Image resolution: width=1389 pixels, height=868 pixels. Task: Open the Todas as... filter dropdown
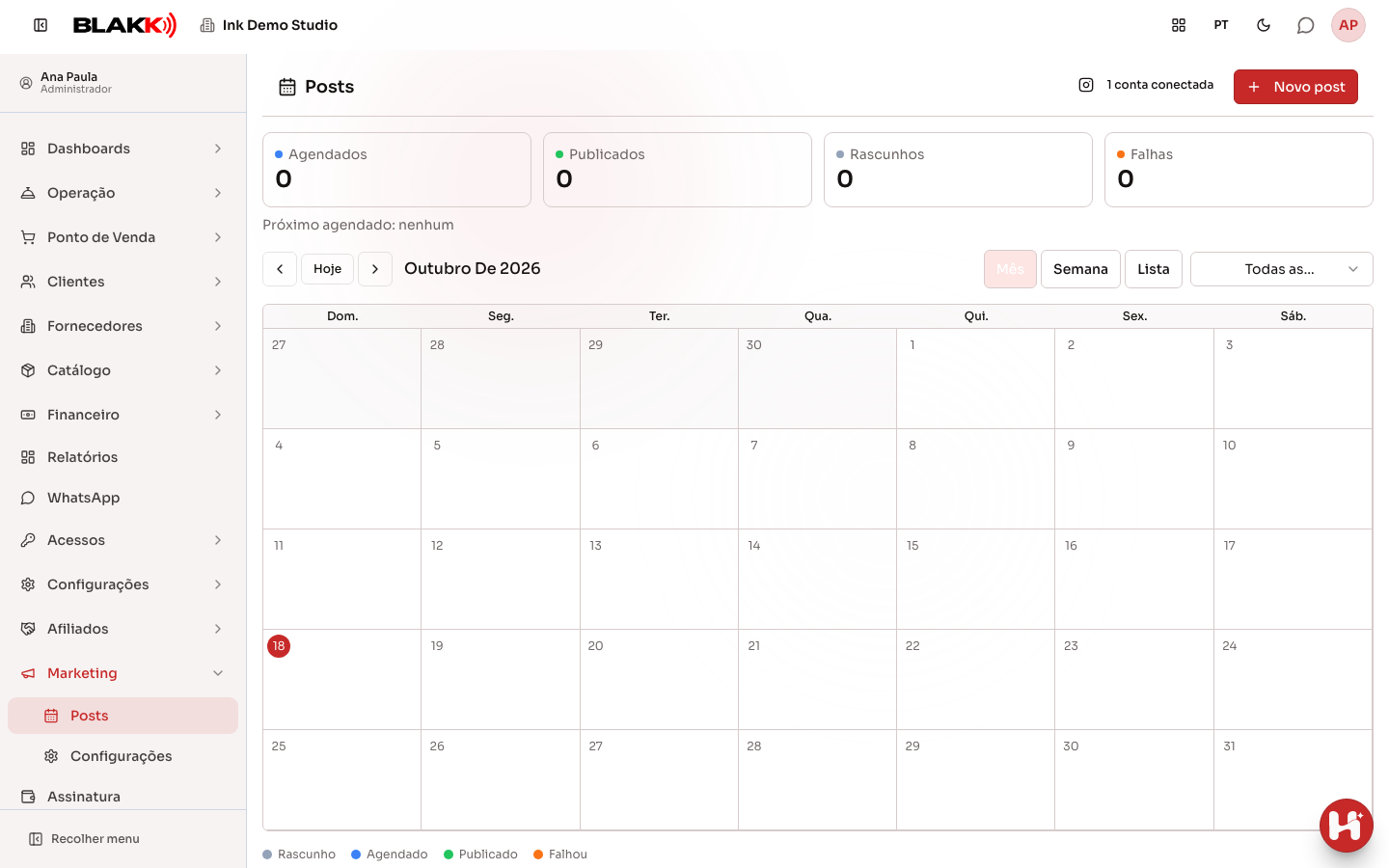coord(1282,269)
